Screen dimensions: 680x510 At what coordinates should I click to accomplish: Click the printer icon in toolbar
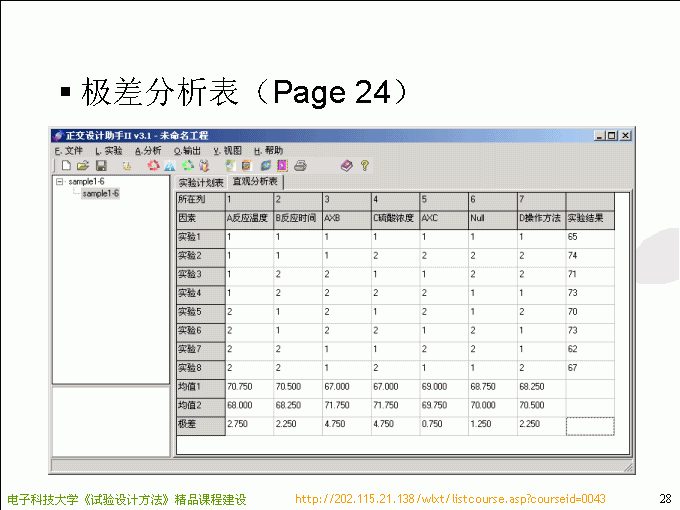tap(299, 165)
